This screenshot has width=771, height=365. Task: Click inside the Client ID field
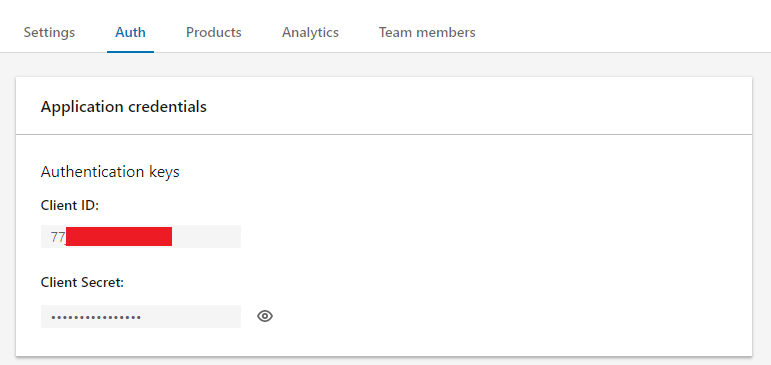(141, 237)
